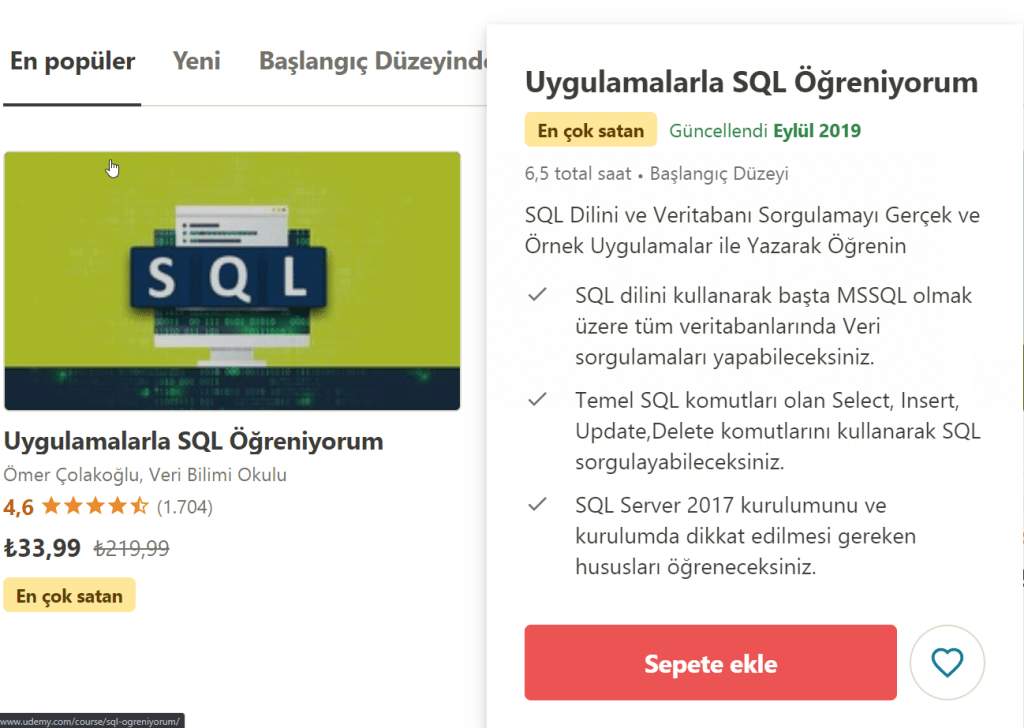Click the Güncellendi Eylül 2019 text
Screen dimensions: 1024x728
tap(765, 131)
